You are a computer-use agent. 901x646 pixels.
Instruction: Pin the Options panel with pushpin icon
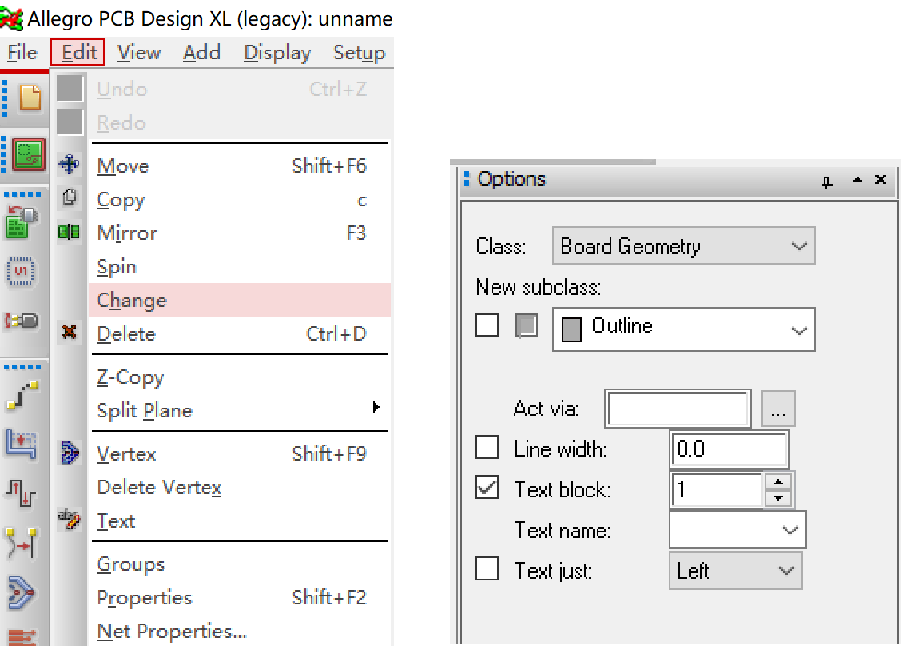tap(827, 181)
